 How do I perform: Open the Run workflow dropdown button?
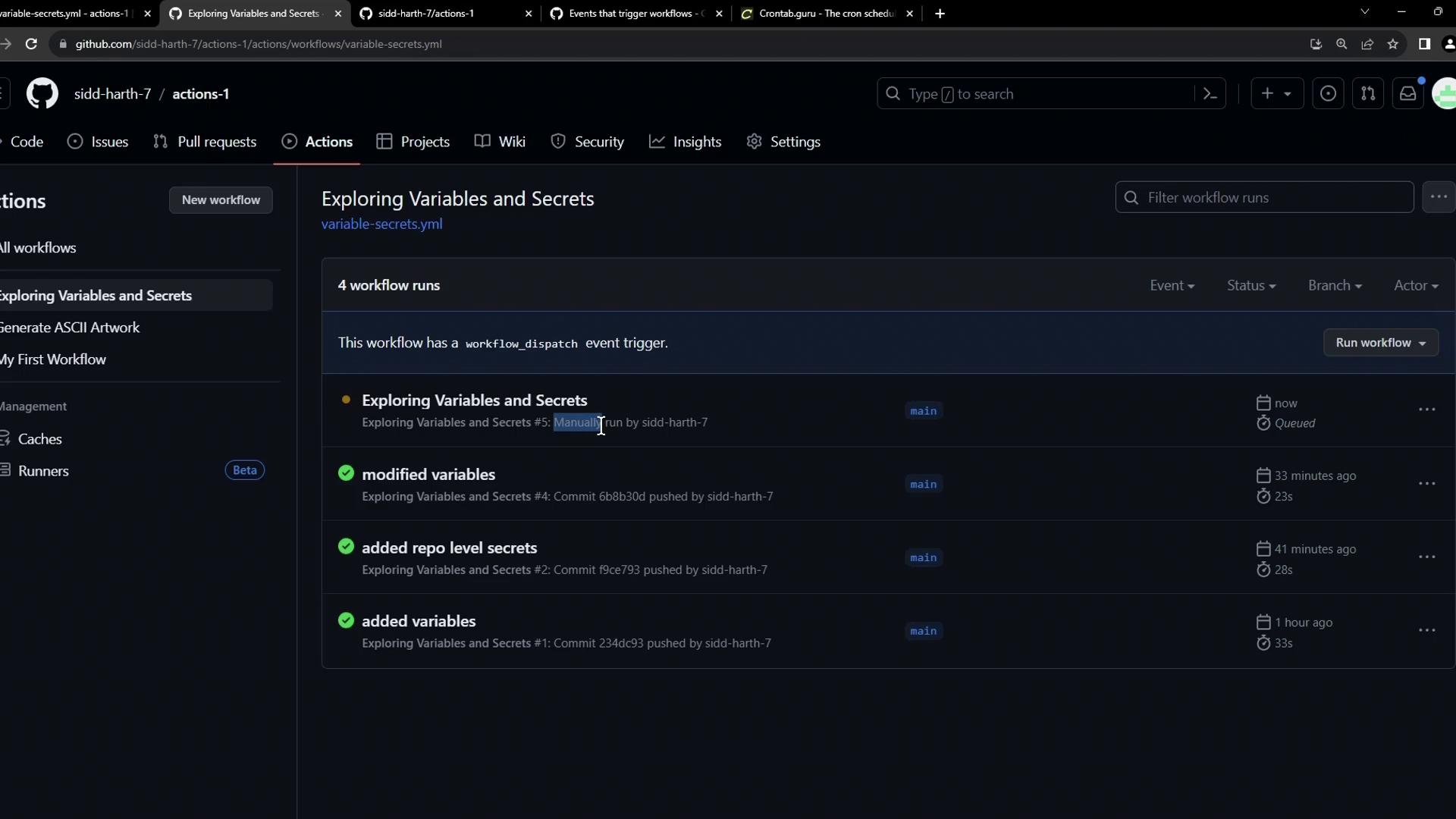click(1380, 343)
